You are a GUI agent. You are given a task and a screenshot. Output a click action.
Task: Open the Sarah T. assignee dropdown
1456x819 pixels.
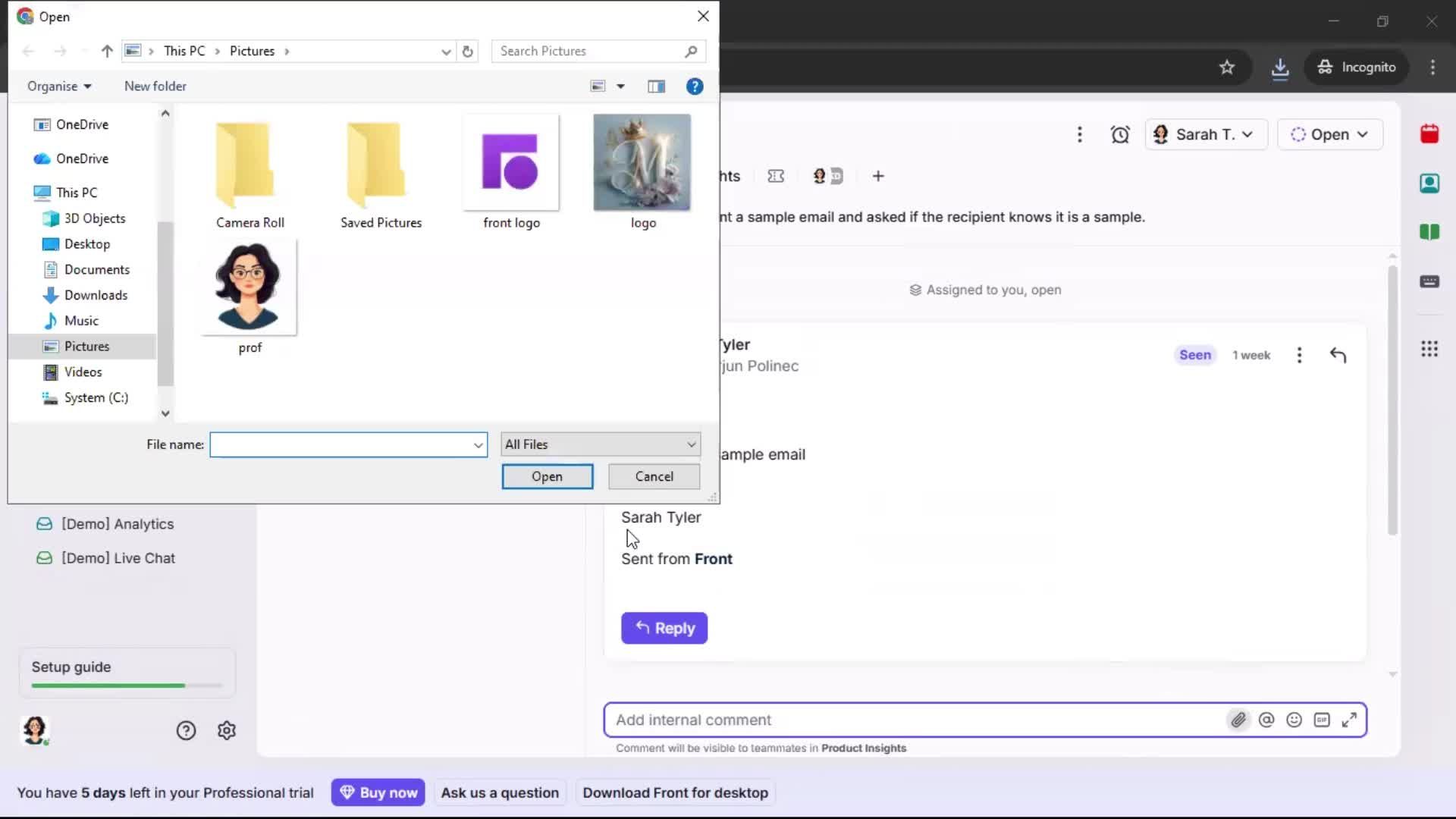click(1206, 133)
